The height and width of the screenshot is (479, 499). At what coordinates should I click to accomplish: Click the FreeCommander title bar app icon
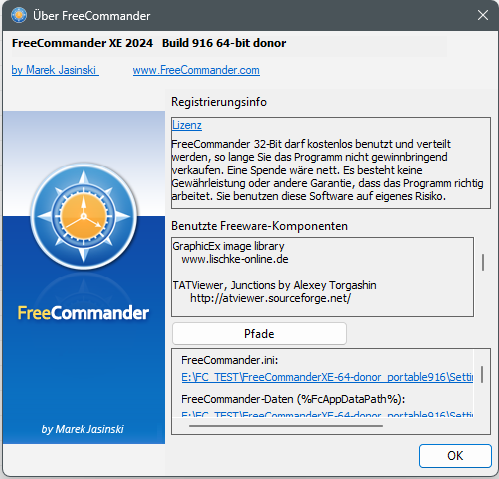(x=19, y=15)
